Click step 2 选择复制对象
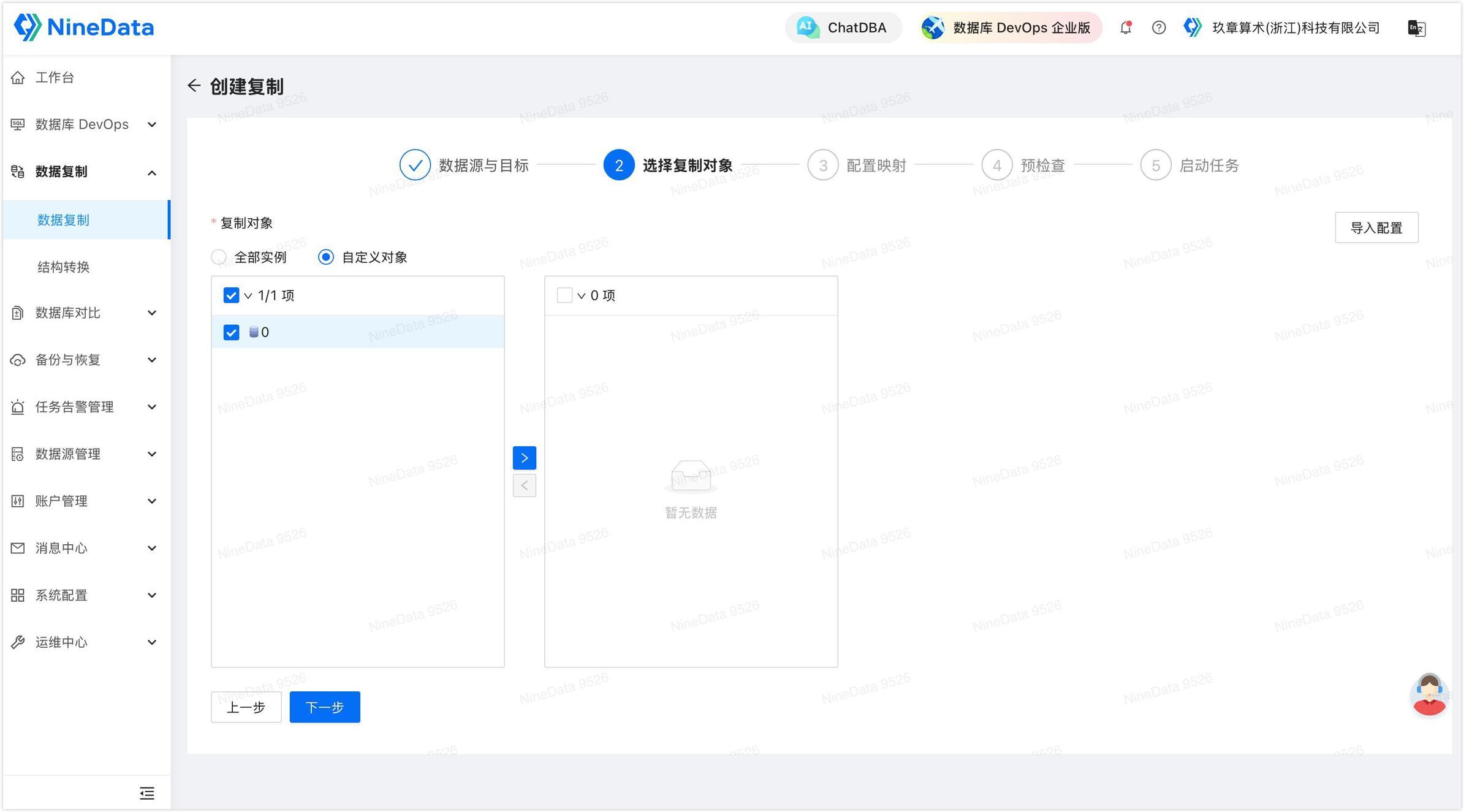The image size is (1464, 812). [668, 165]
